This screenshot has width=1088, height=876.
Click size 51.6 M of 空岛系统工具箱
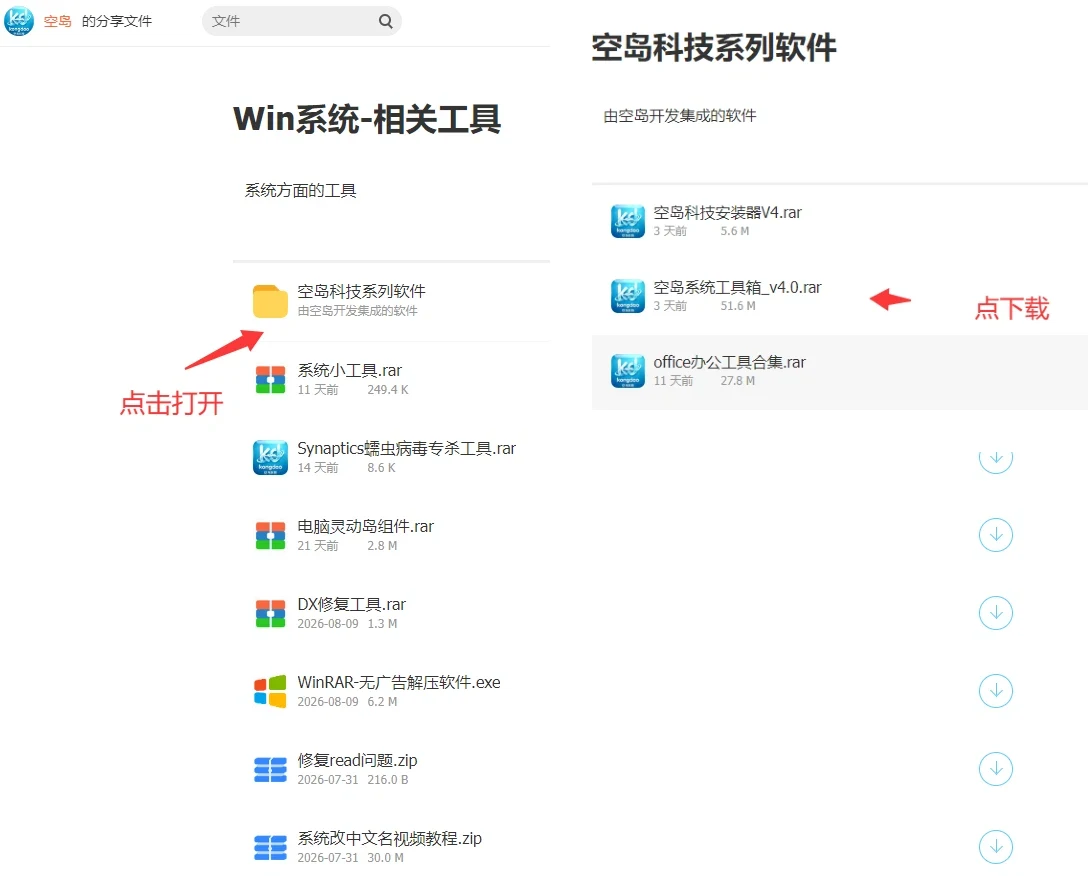[x=738, y=306]
